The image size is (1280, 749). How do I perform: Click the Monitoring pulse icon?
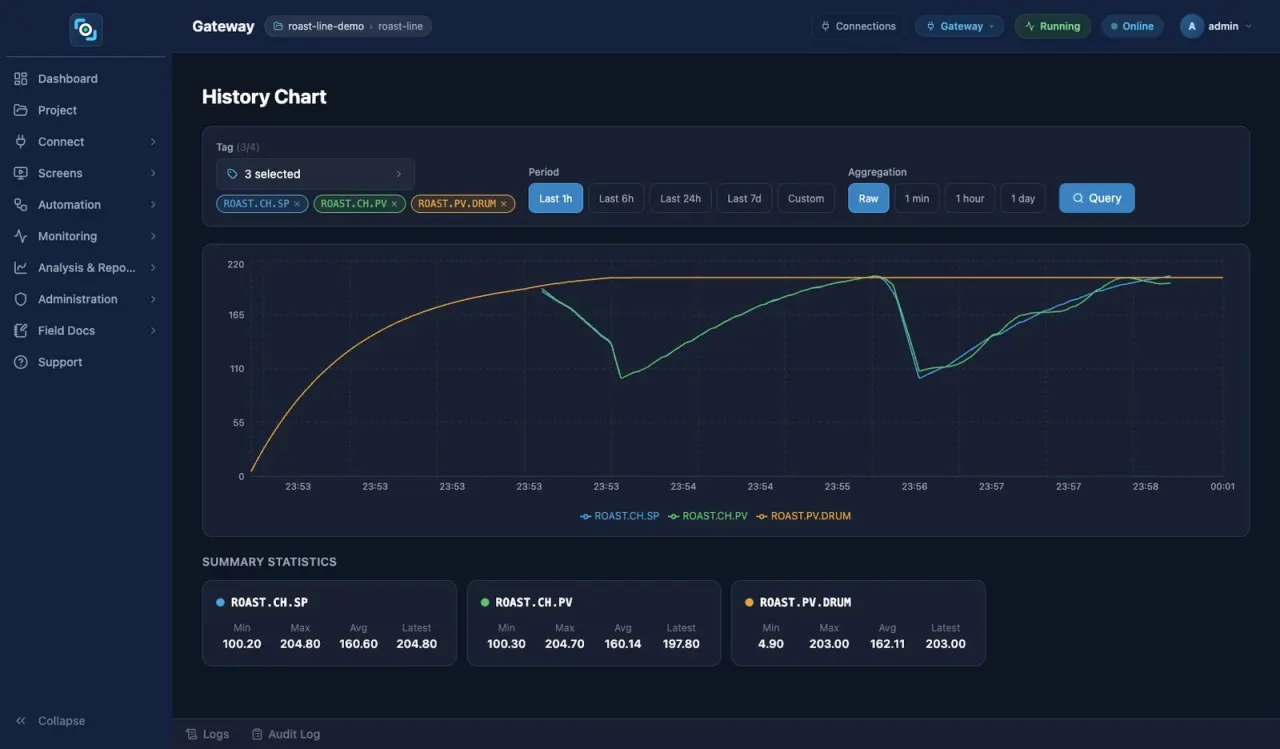[20, 236]
